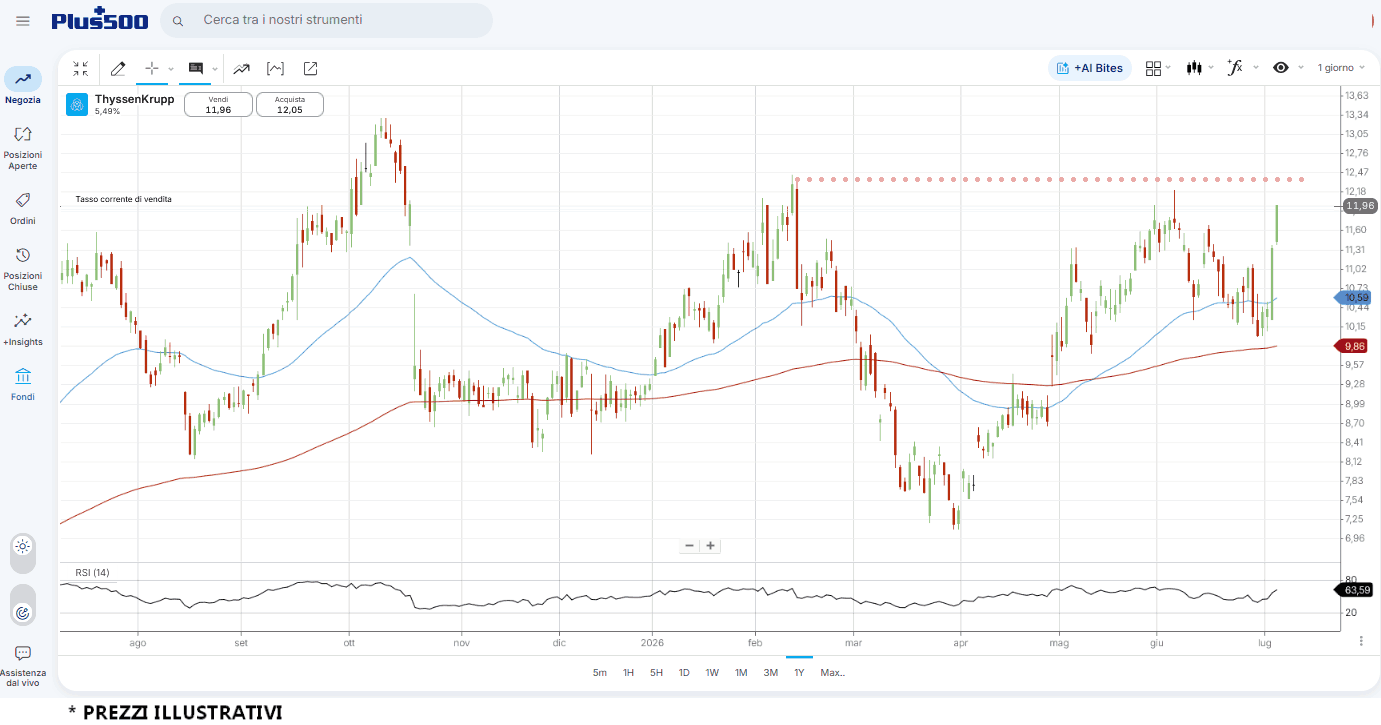Select the 1W time range
The width and height of the screenshot is (1381, 725).
(x=712, y=673)
